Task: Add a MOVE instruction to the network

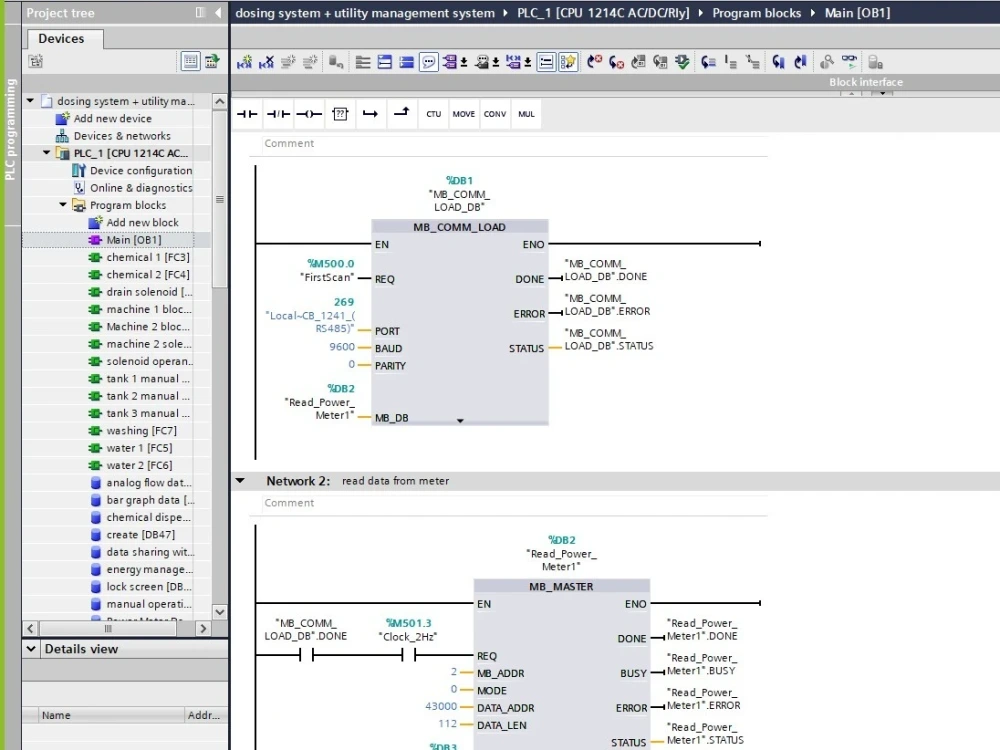Action: coord(463,113)
